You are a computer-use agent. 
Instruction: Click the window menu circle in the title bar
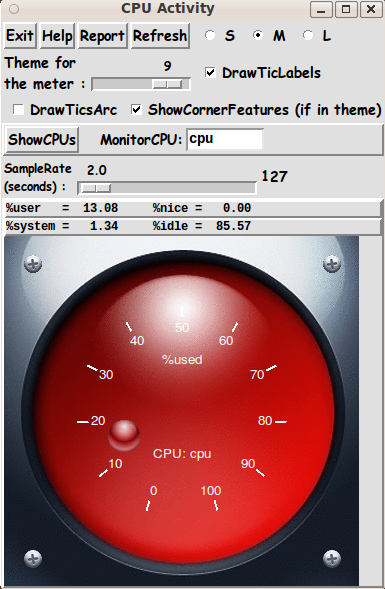(14, 9)
